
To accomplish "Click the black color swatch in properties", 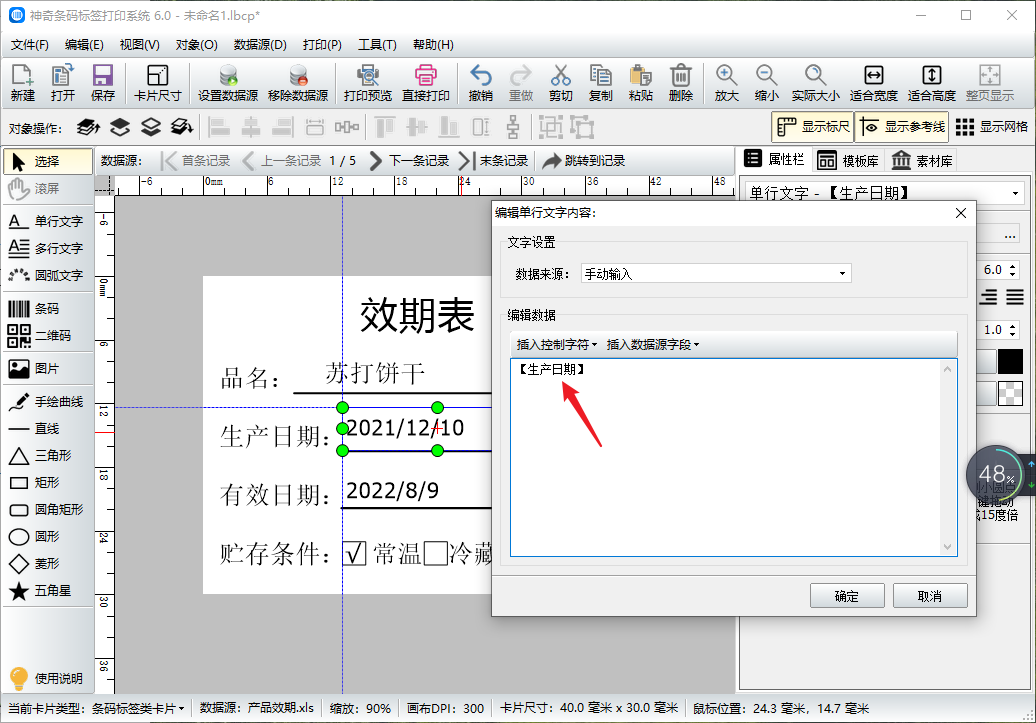I will click(x=1010, y=362).
